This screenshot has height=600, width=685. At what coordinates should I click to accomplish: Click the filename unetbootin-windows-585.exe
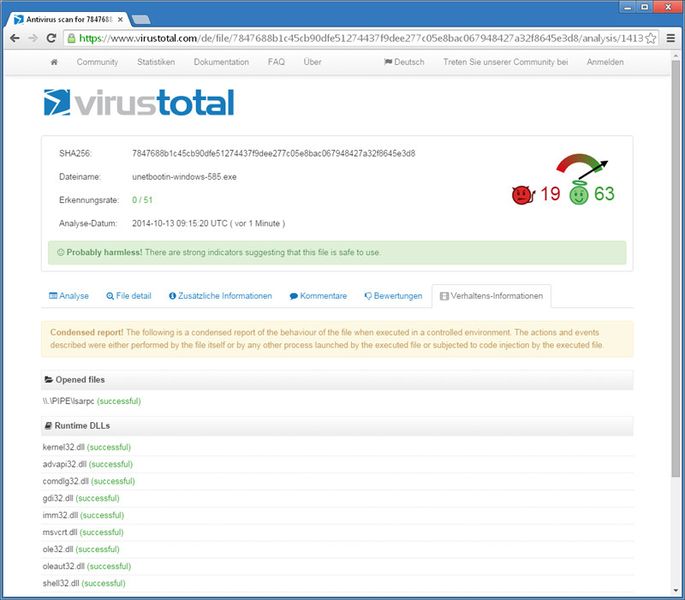point(184,177)
